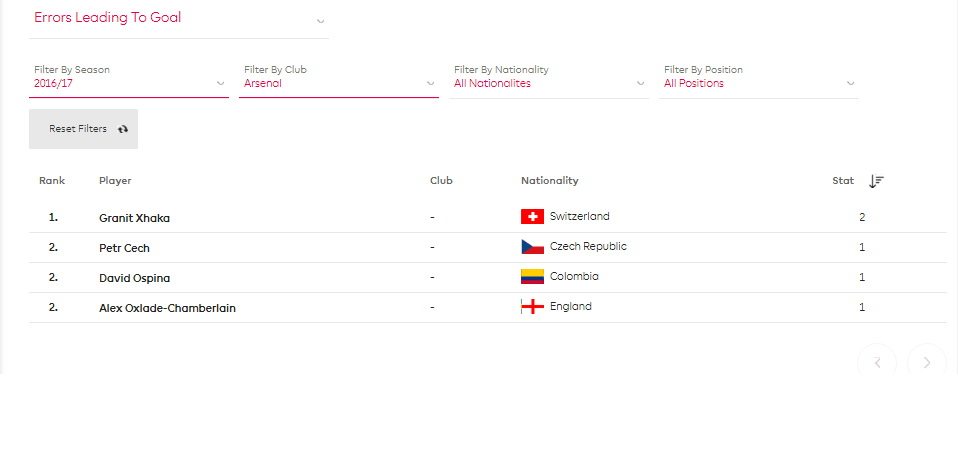The image size is (958, 473).
Task: Open Granit Xhaka player link
Action: pyautogui.click(x=134, y=218)
